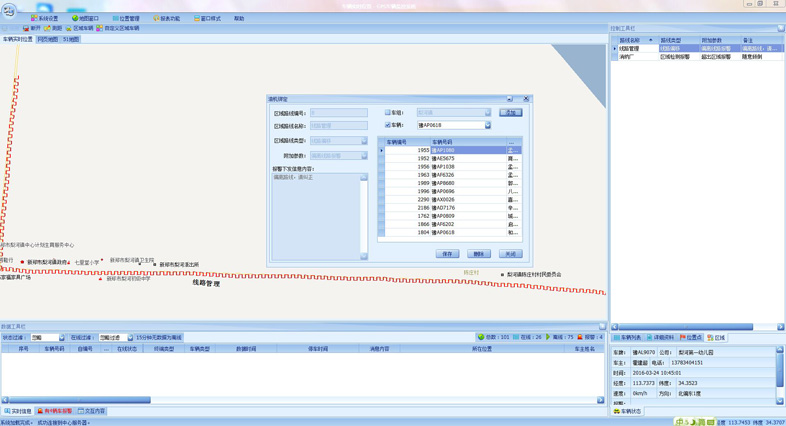Open the 报表功能 menu

pos(167,18)
